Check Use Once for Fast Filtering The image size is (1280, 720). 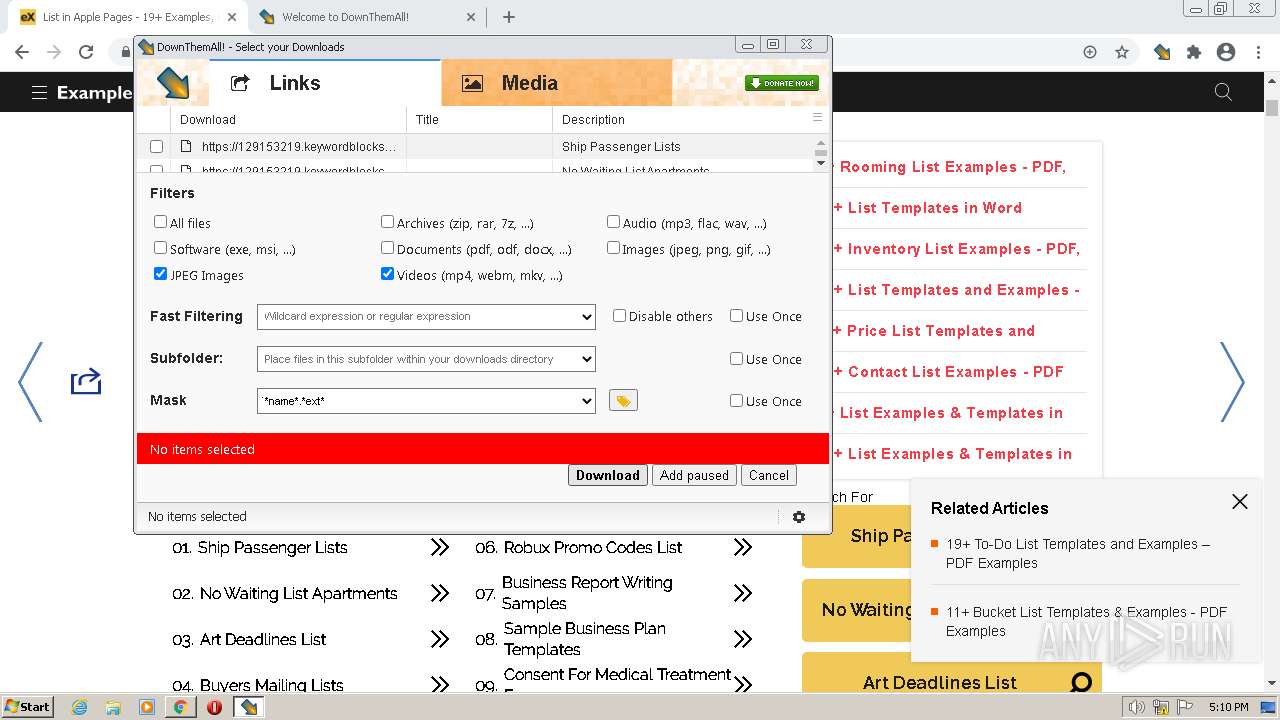point(736,316)
